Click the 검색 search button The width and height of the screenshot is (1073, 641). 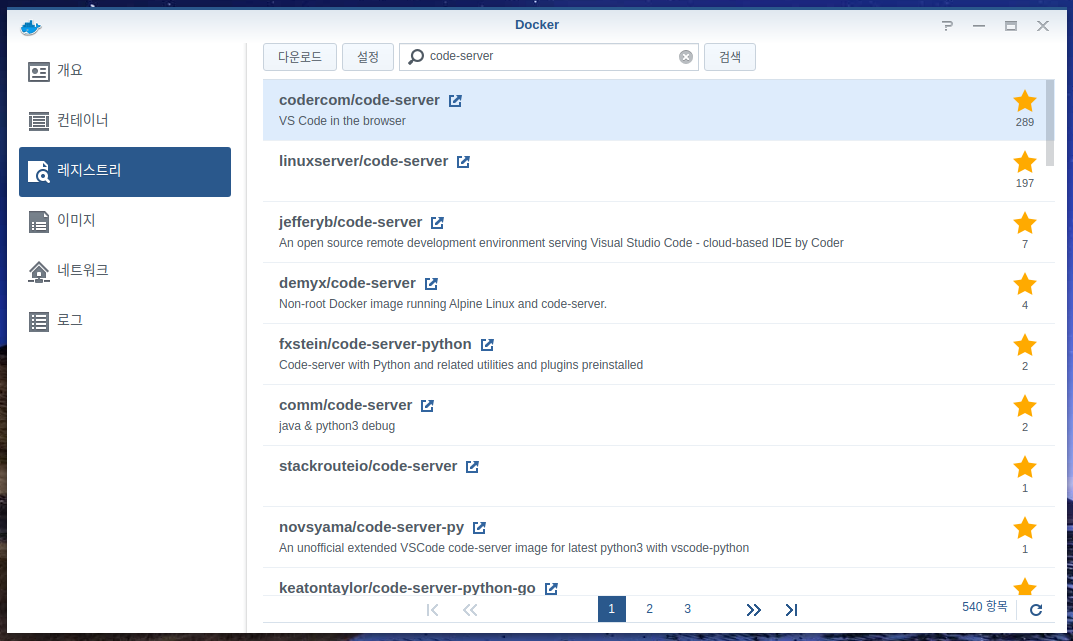[729, 57]
